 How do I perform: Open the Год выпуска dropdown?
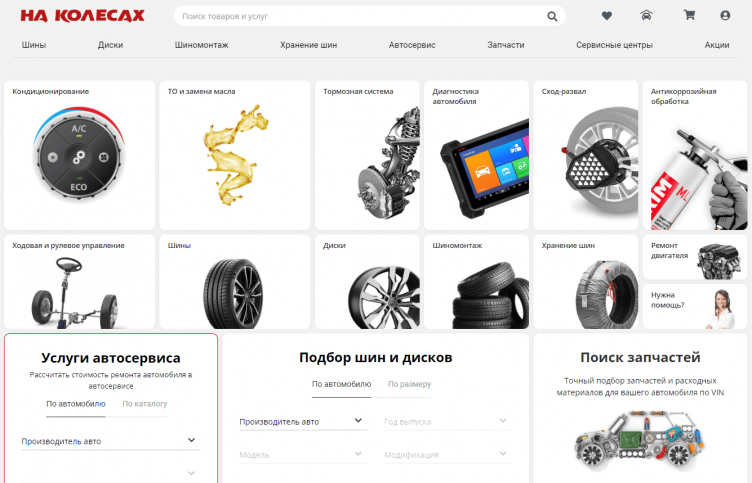coord(446,422)
